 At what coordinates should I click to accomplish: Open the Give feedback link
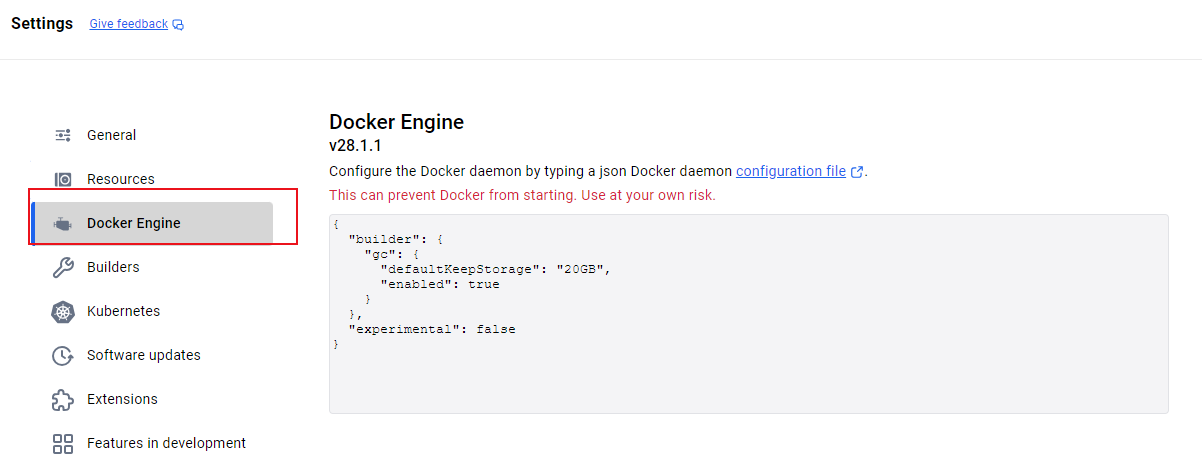tap(129, 24)
